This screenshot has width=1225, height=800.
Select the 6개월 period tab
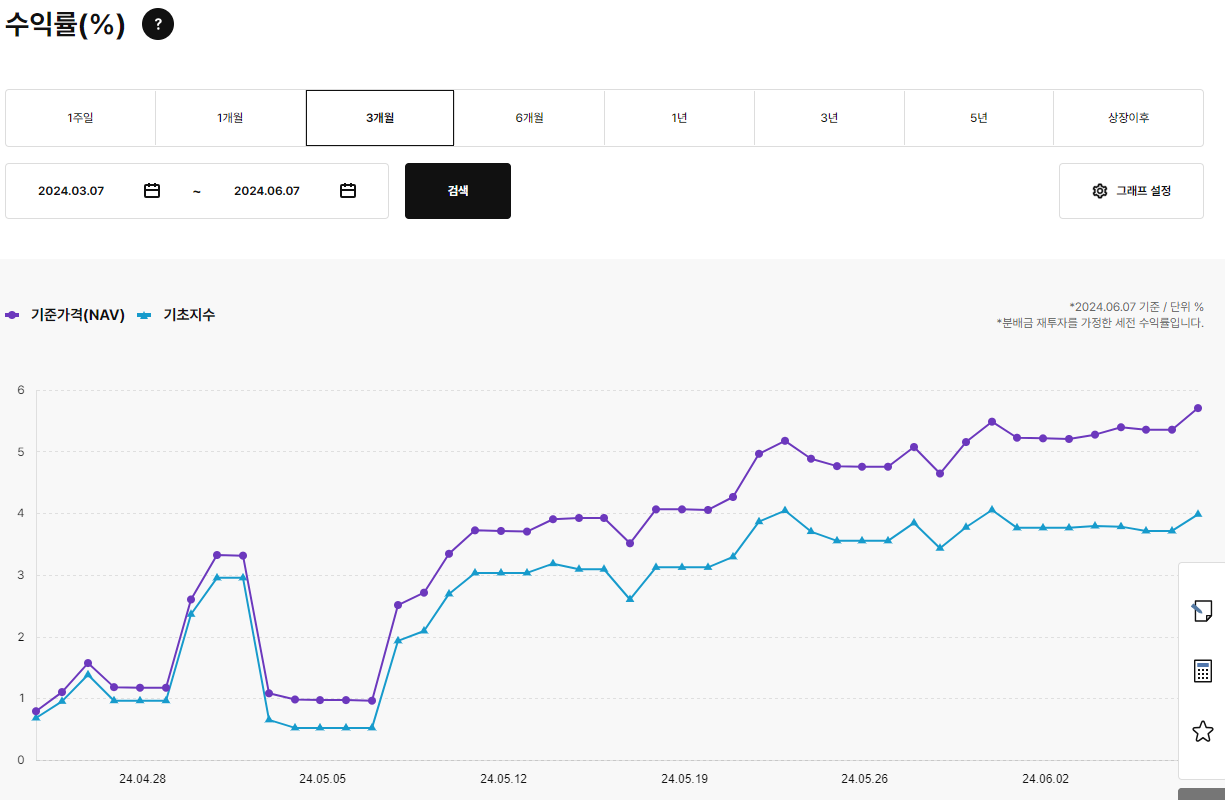point(529,118)
